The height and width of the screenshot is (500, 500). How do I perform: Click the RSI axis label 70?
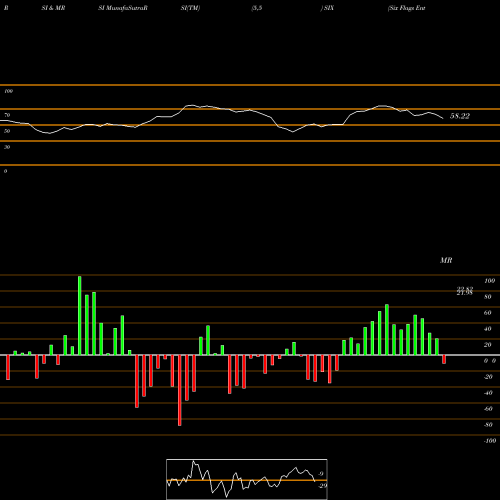tap(7, 115)
